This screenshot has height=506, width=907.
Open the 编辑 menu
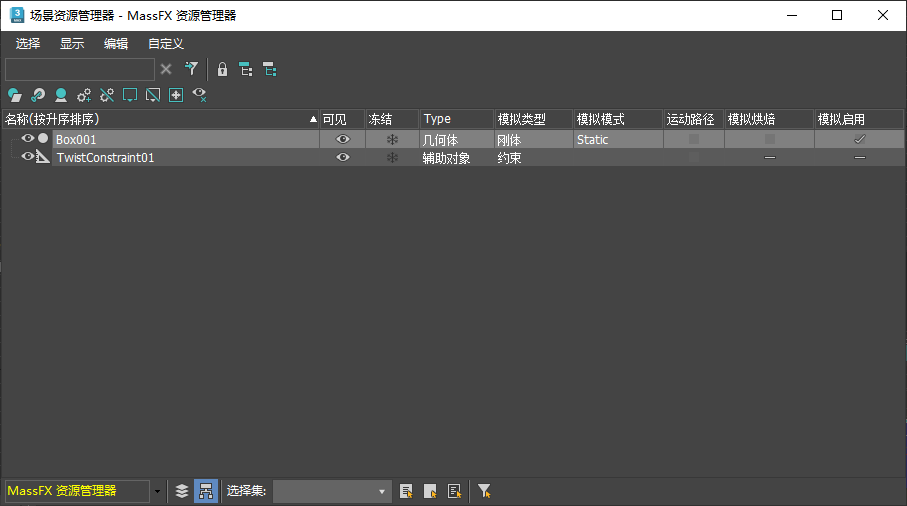116,43
